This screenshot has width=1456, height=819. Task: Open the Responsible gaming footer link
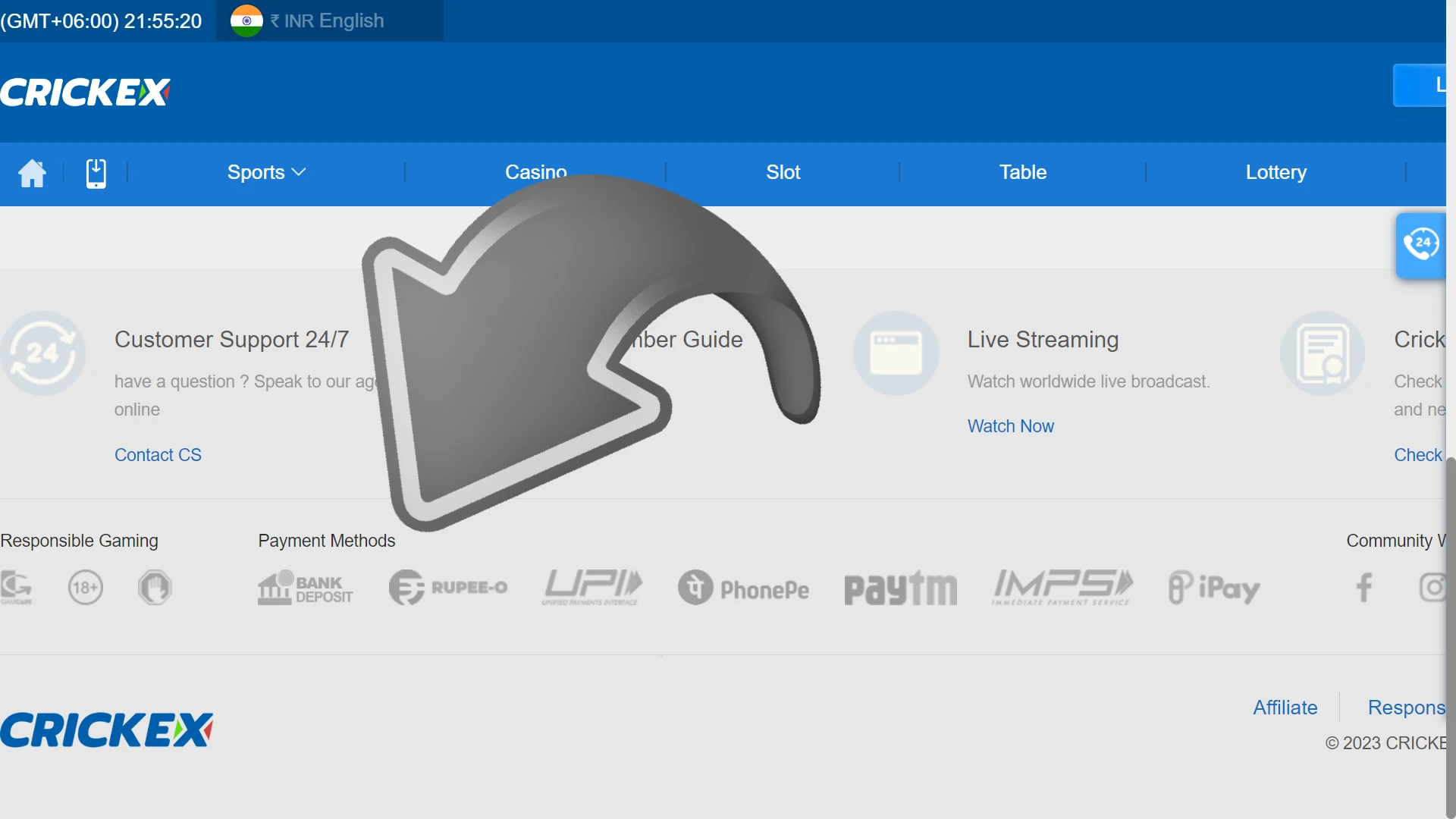(x=1407, y=708)
